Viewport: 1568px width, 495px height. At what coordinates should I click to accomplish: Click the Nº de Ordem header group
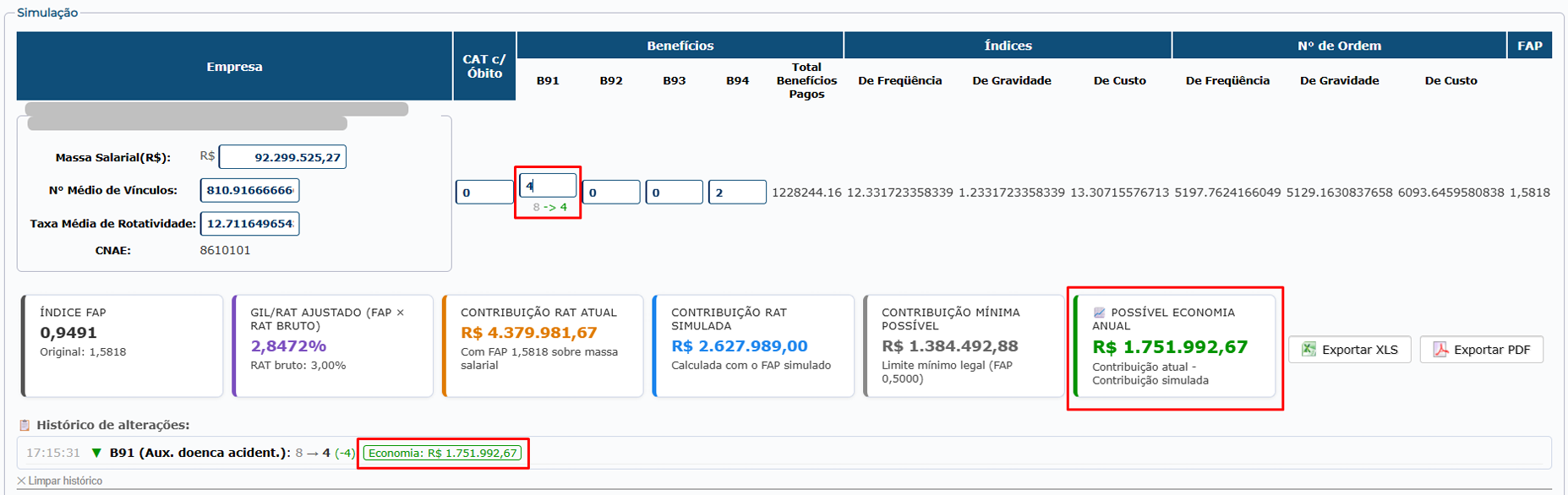tap(1339, 46)
